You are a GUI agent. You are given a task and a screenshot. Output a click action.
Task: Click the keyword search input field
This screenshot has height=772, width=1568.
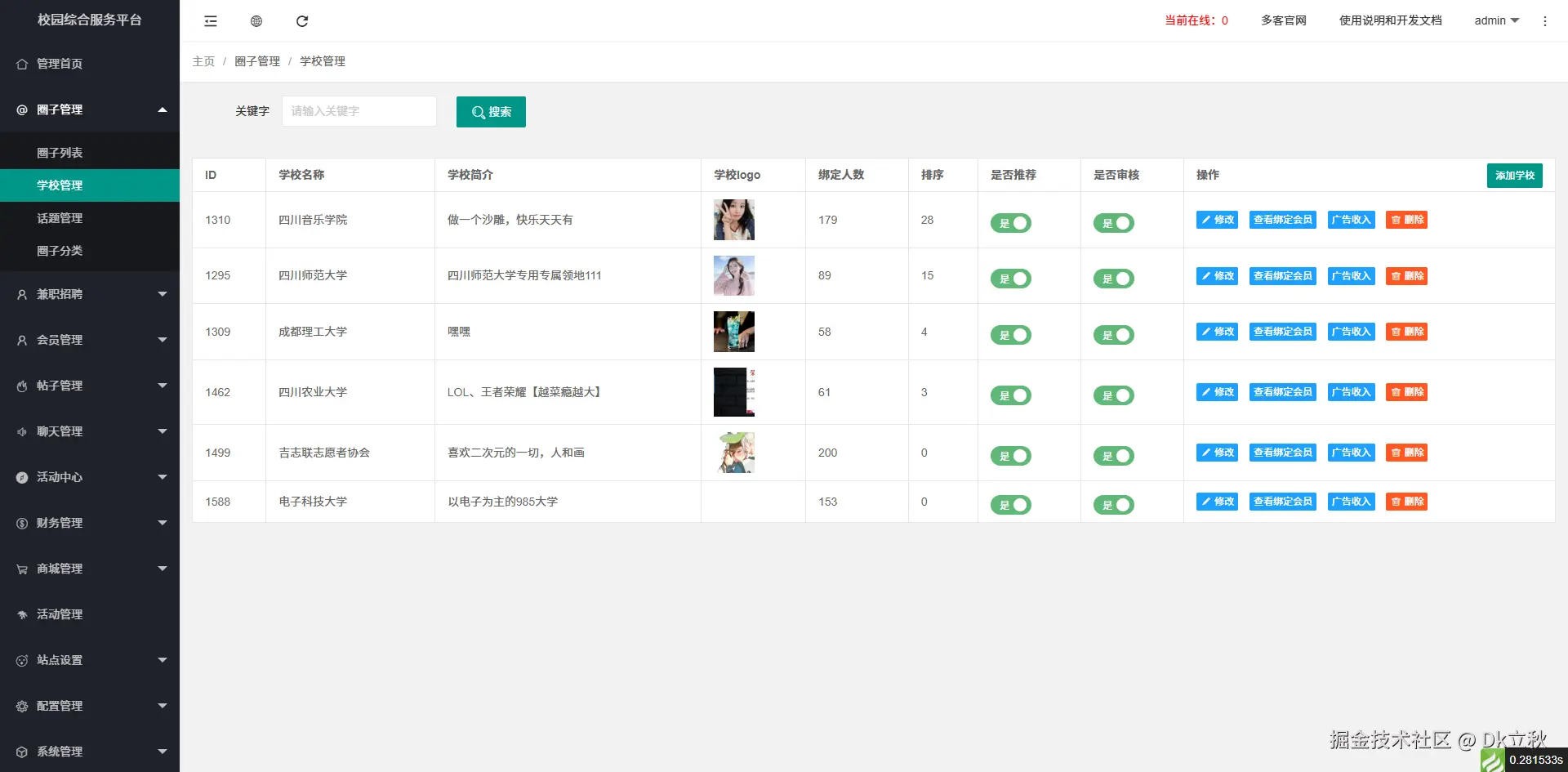[359, 111]
